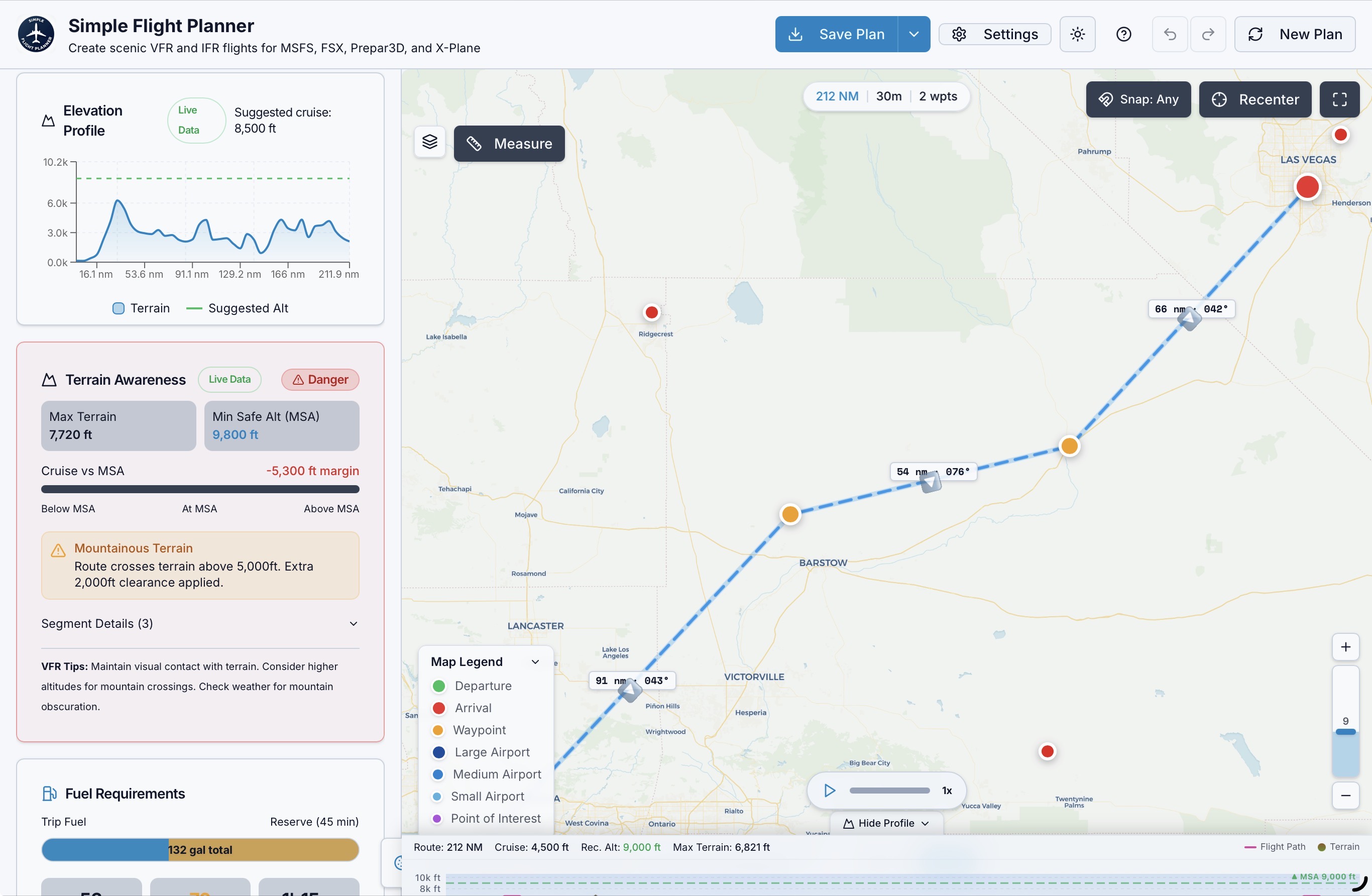1372x896 pixels.
Task: Click the Simple Flight Planner logo
Action: click(36, 34)
